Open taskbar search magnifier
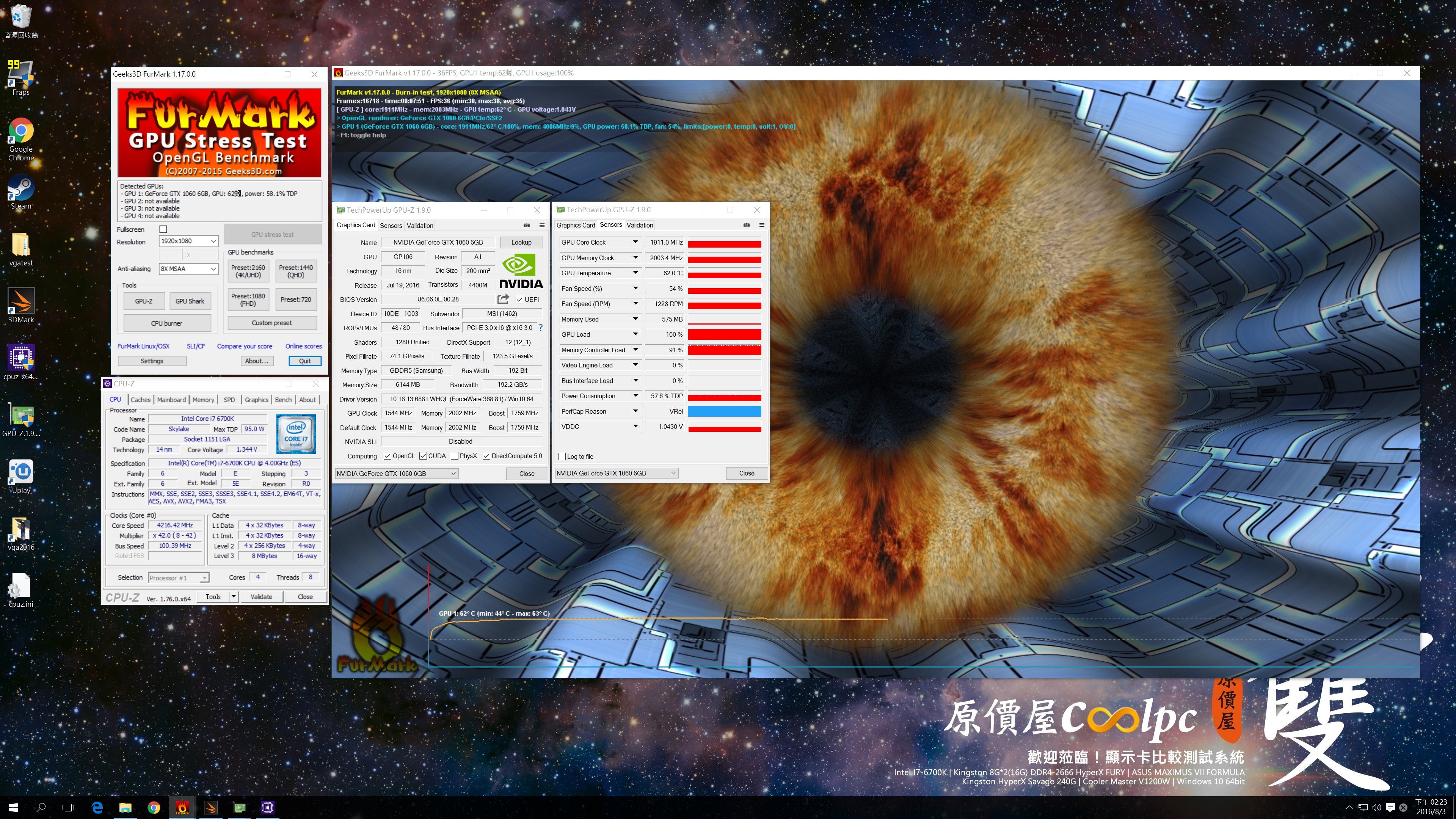This screenshot has height=819, width=1456. pyautogui.click(x=41, y=808)
